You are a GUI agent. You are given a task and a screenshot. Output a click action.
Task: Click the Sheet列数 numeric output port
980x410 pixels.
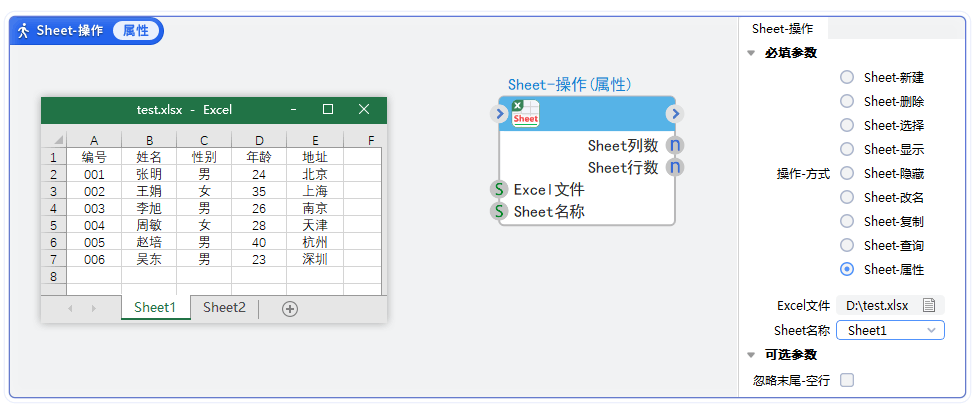point(675,146)
